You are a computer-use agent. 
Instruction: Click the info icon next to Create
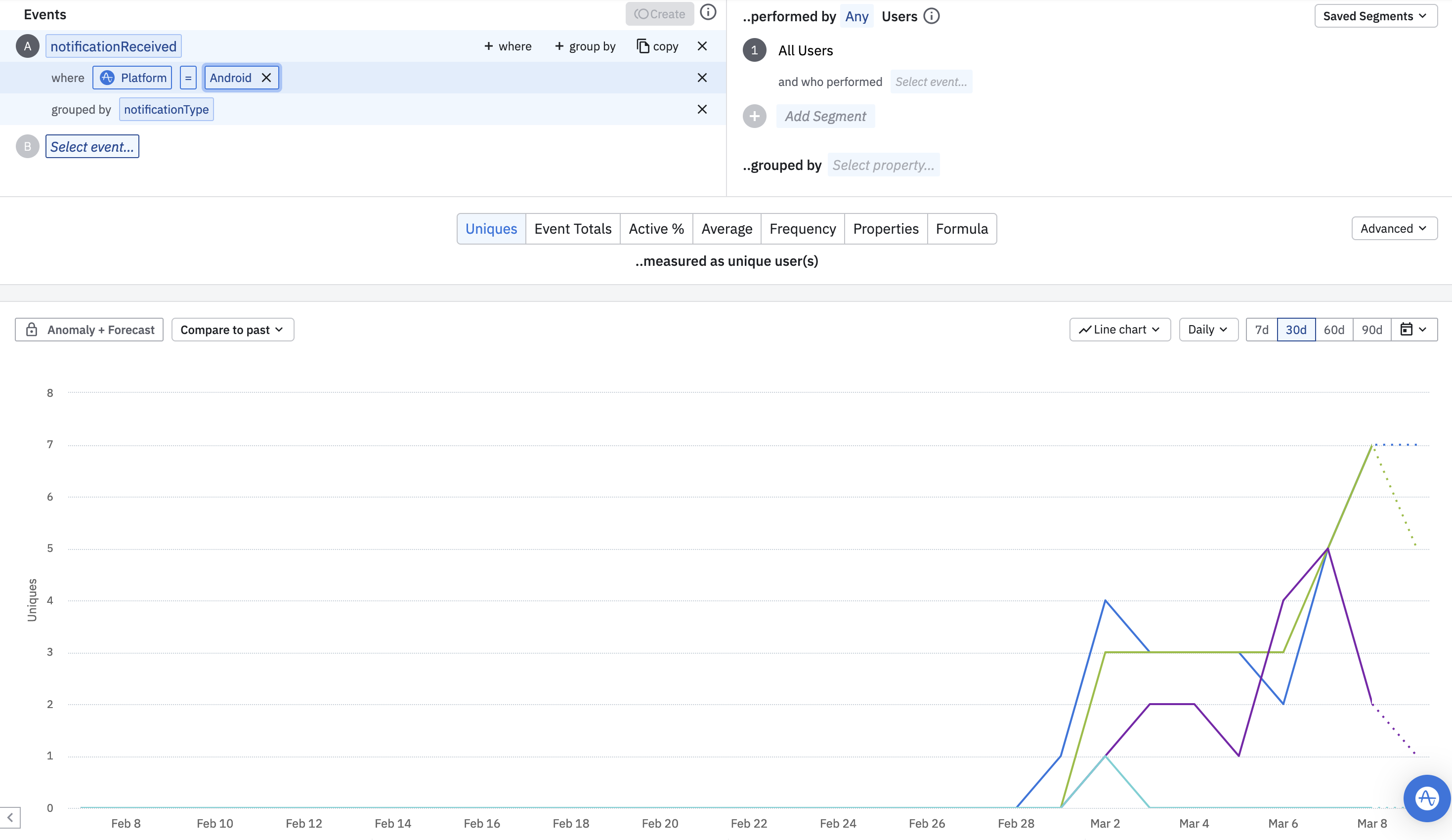708,13
